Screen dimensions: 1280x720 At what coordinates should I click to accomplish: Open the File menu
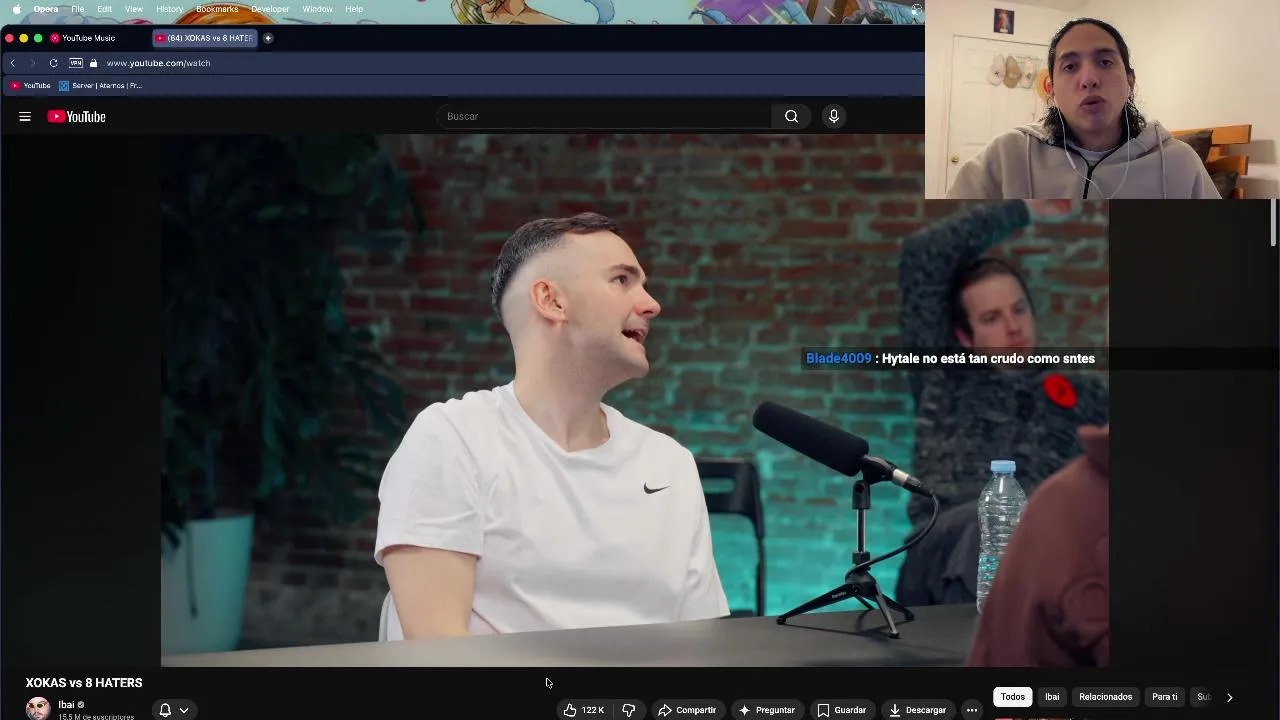(x=77, y=9)
